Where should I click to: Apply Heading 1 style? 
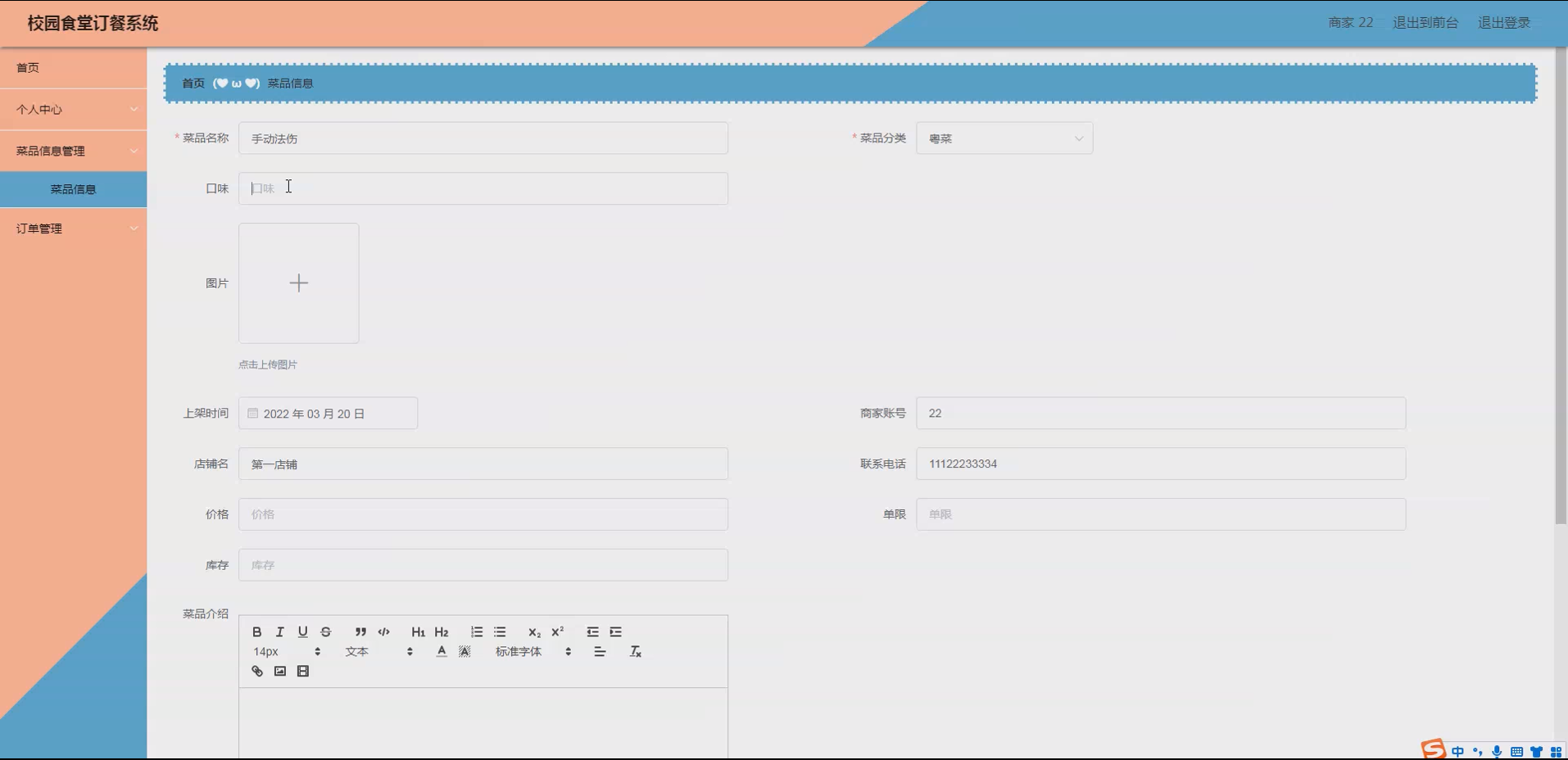pyautogui.click(x=418, y=632)
